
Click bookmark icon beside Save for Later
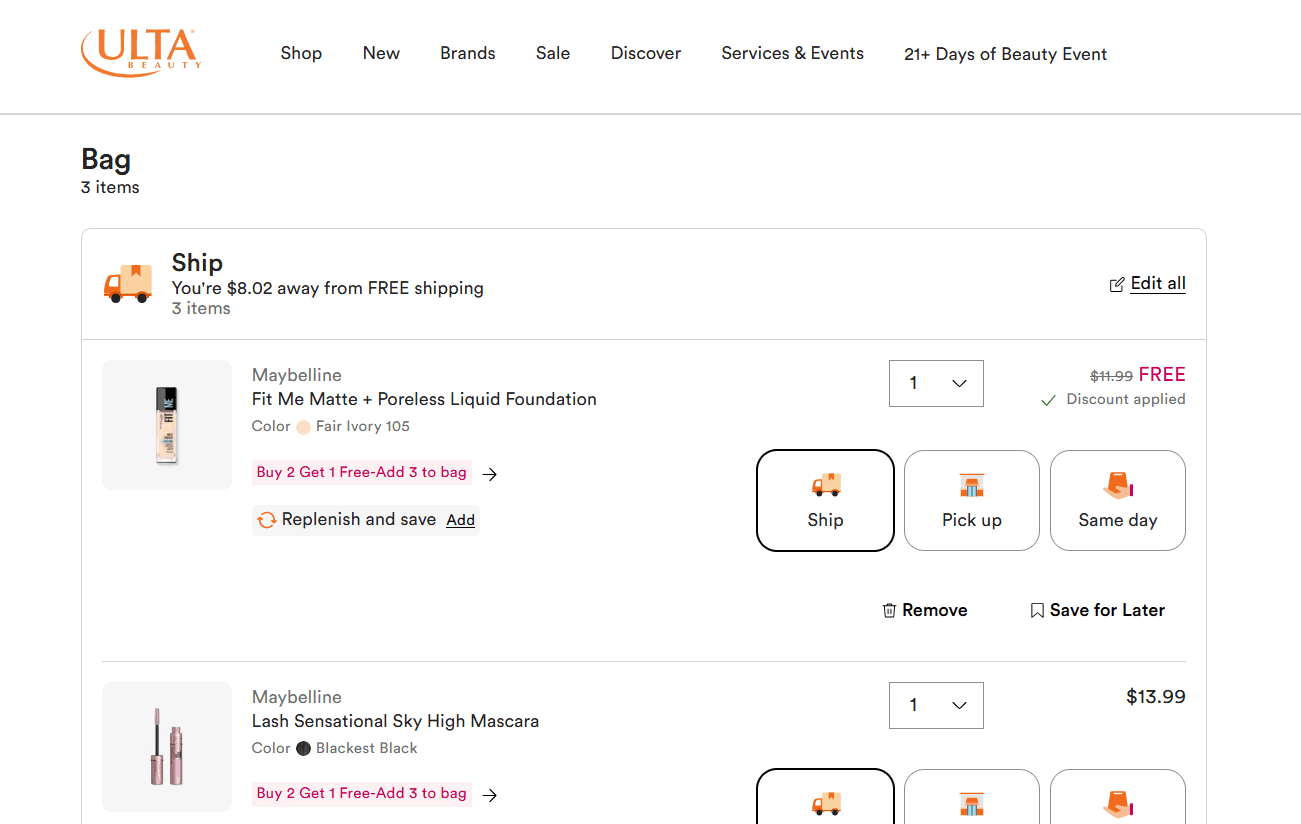coord(1037,610)
